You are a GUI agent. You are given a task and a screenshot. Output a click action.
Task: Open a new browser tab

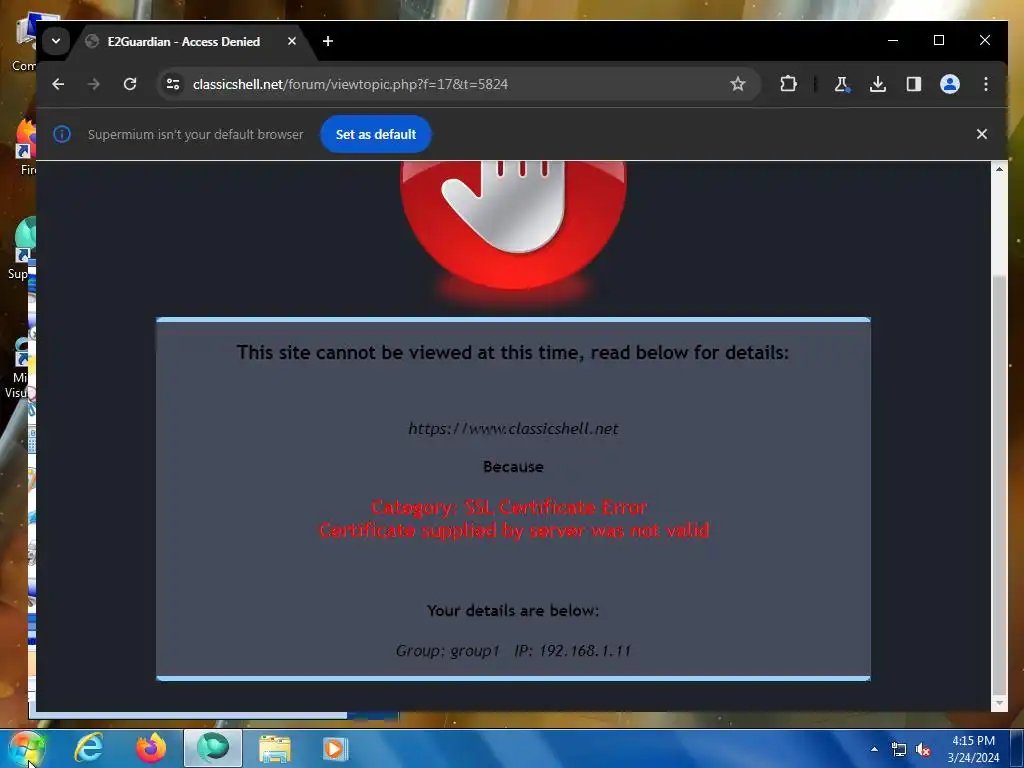point(328,41)
